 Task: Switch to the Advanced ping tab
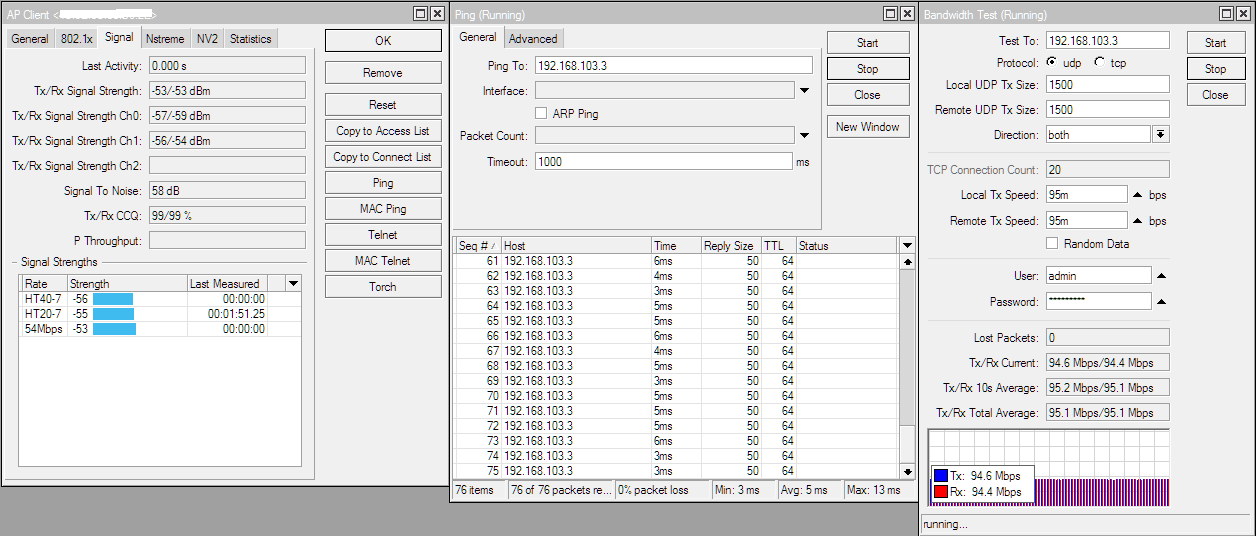click(x=533, y=39)
